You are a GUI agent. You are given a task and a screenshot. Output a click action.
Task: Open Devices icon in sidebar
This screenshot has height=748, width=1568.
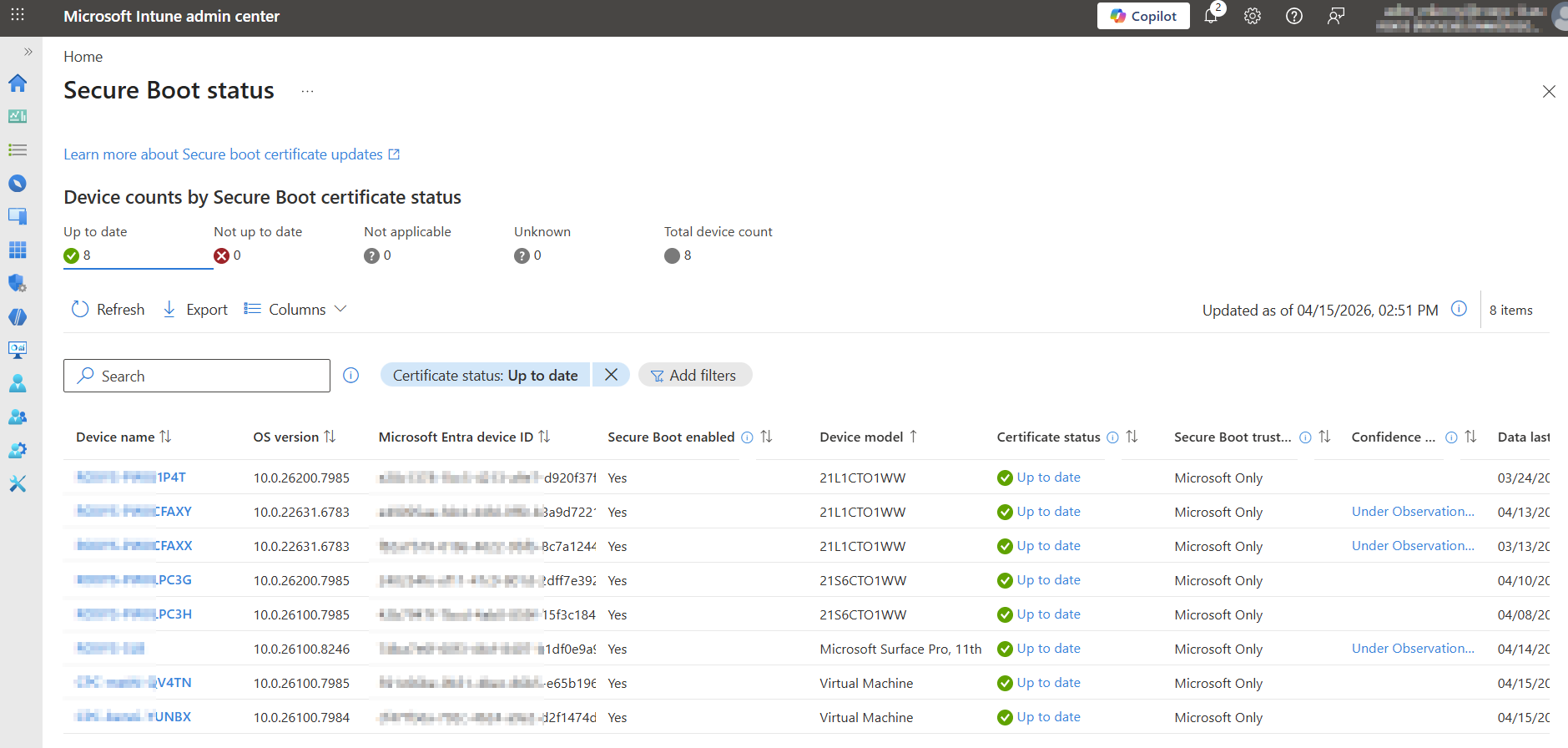pos(18,216)
